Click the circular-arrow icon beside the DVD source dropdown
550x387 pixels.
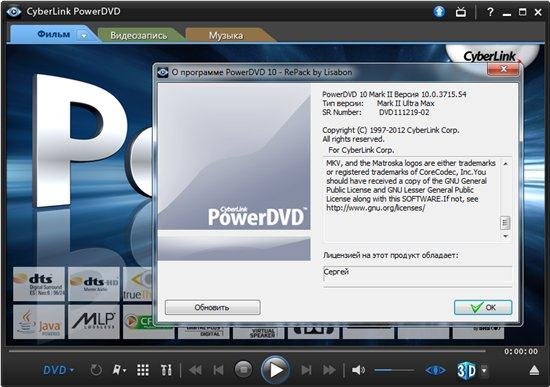[96, 370]
